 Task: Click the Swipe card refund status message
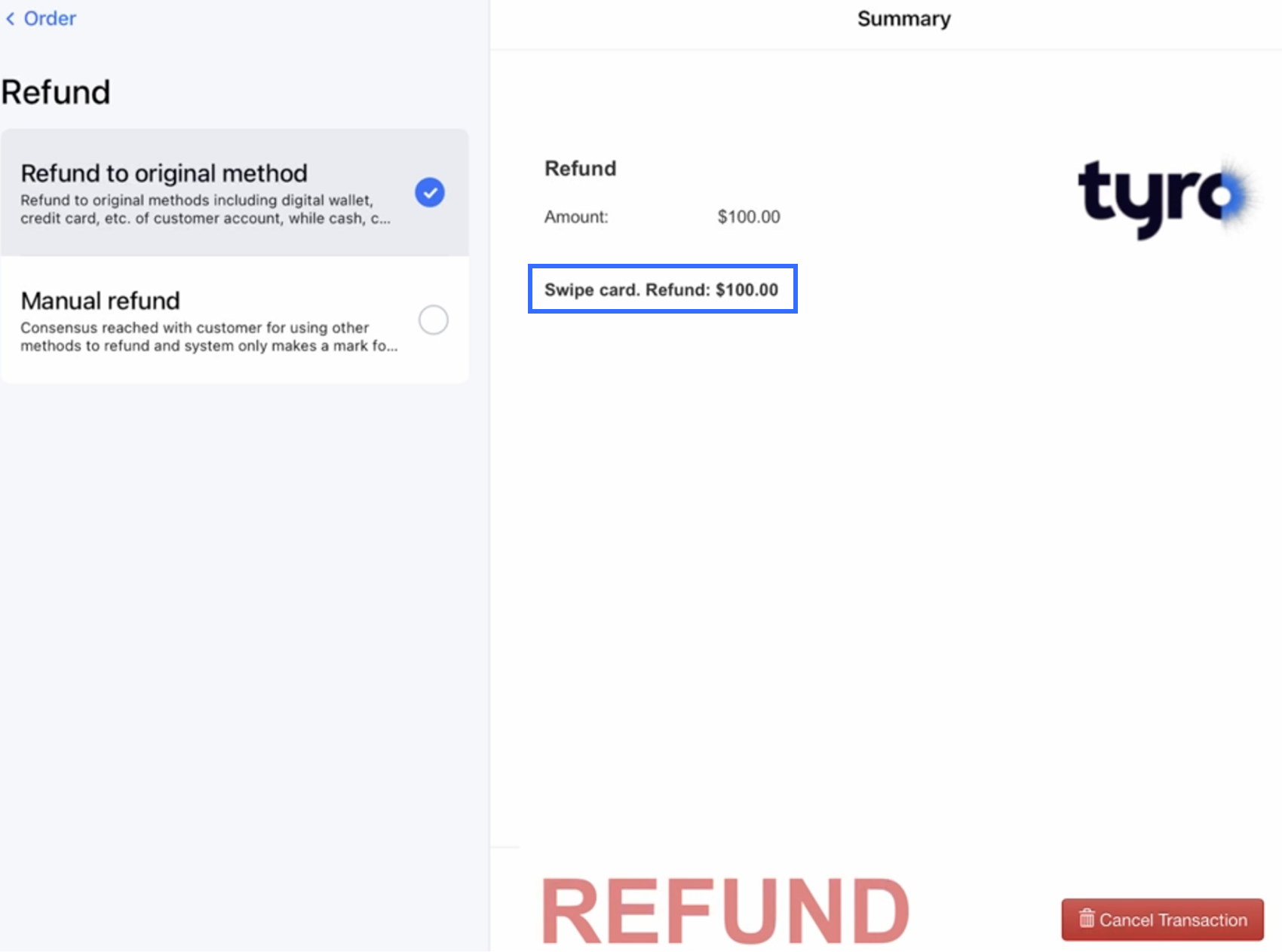pos(661,289)
